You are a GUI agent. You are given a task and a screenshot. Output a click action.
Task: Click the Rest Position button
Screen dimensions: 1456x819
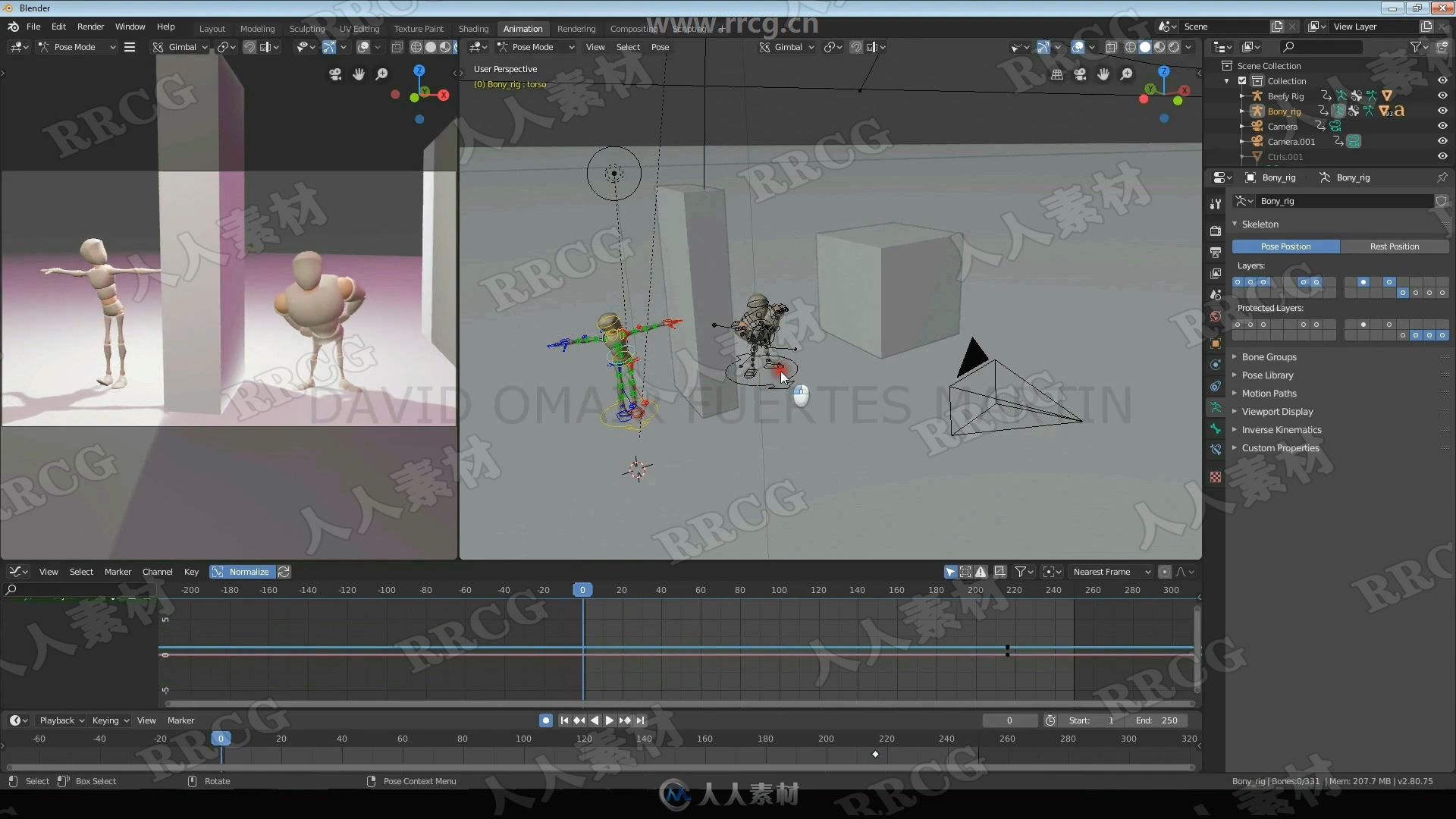click(1393, 246)
